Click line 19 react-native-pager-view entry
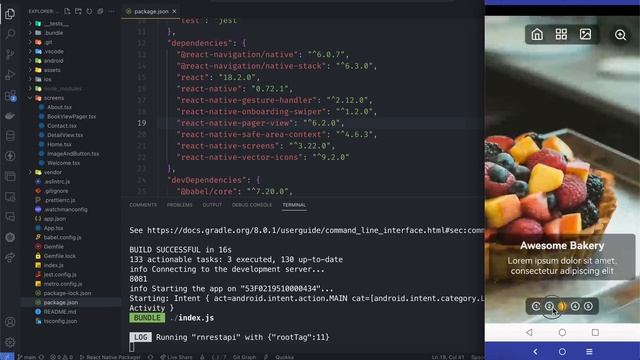Viewport: 640px width, 360px height. pyautogui.click(x=260, y=123)
